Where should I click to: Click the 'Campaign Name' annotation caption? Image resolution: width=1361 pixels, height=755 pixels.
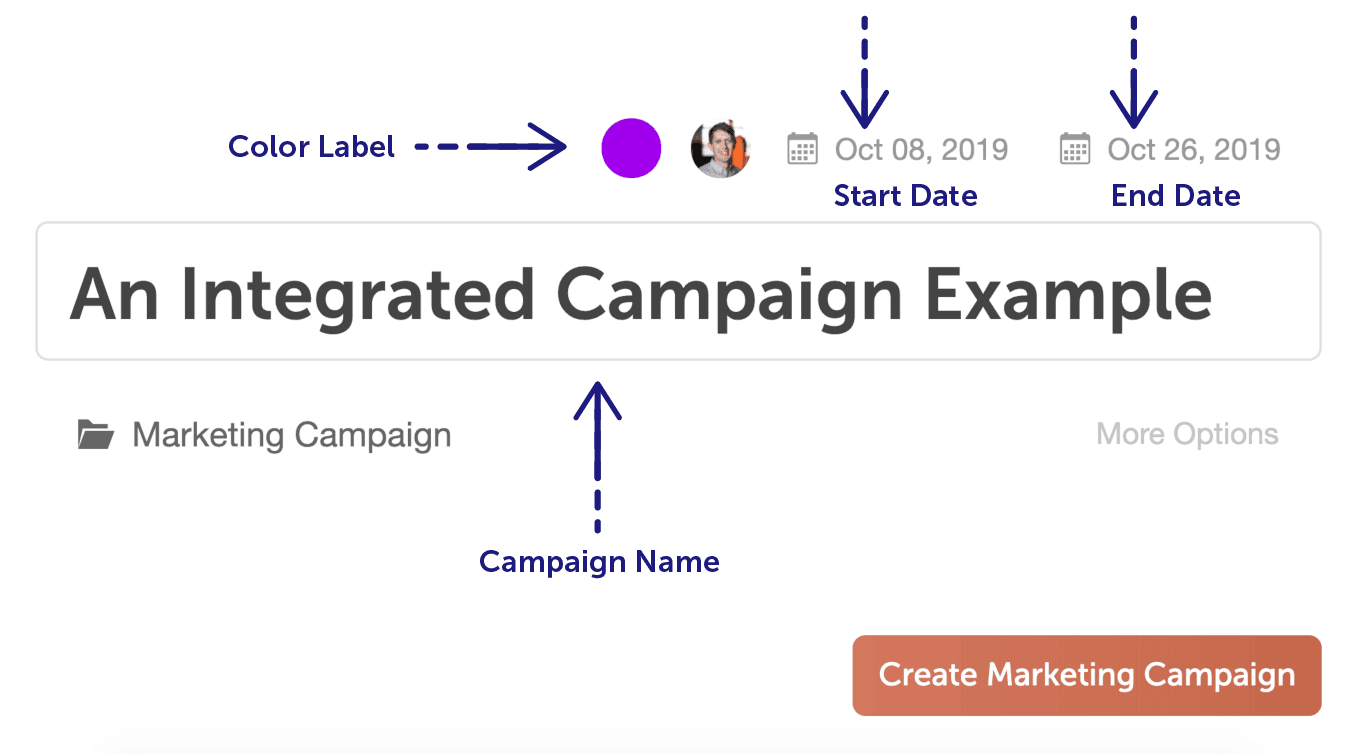(599, 561)
